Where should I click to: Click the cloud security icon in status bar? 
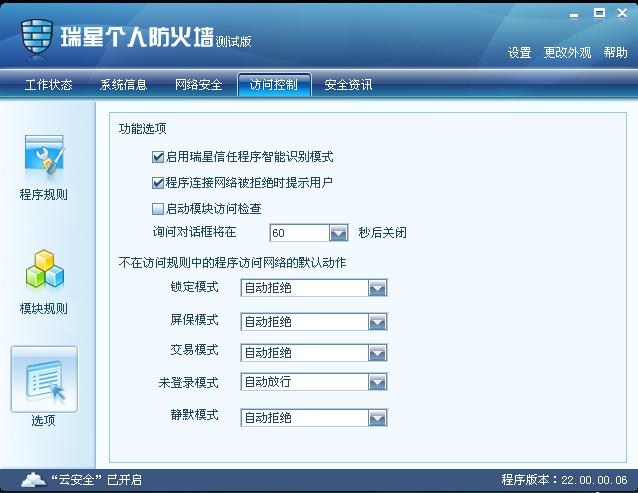click(x=34, y=480)
